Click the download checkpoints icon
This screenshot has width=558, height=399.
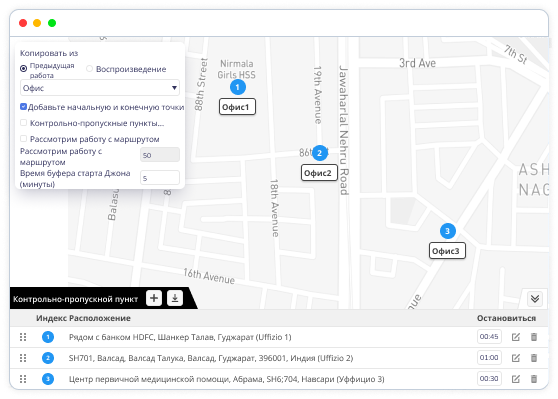coord(175,298)
